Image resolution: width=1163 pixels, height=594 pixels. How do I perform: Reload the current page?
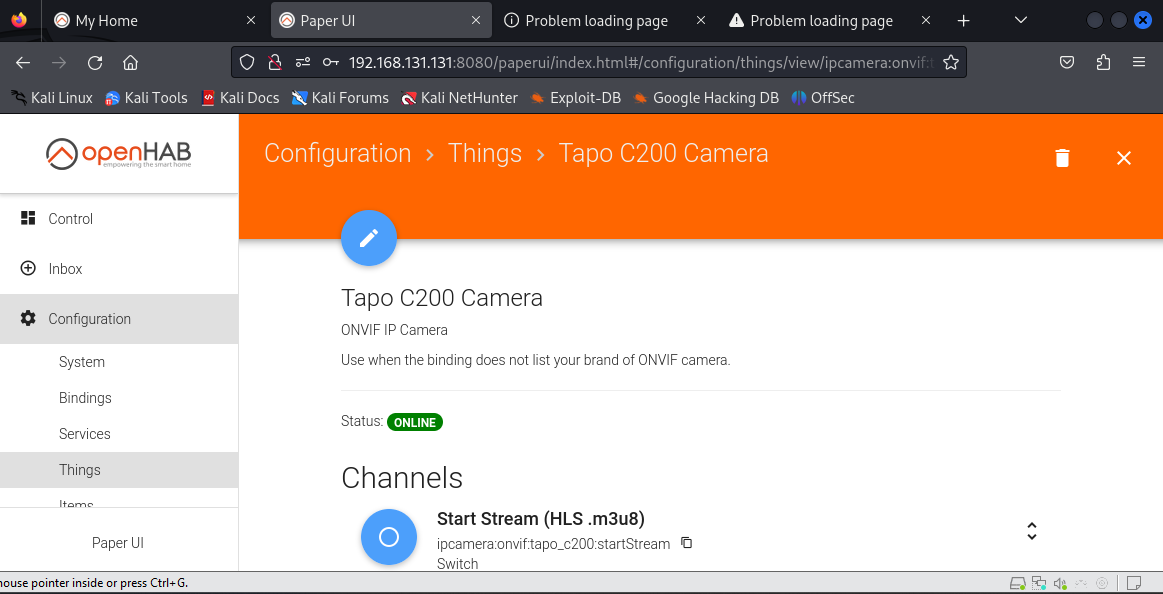tap(95, 62)
